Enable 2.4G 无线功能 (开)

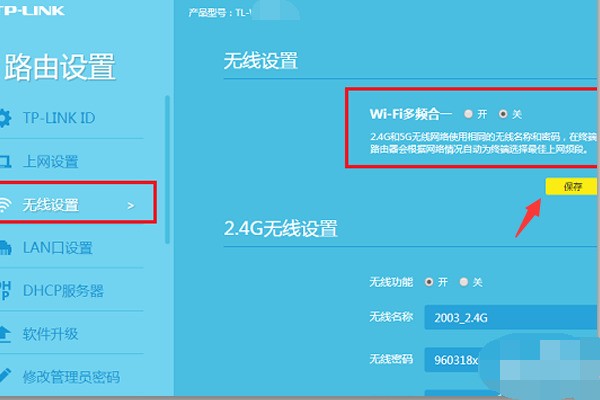429,282
